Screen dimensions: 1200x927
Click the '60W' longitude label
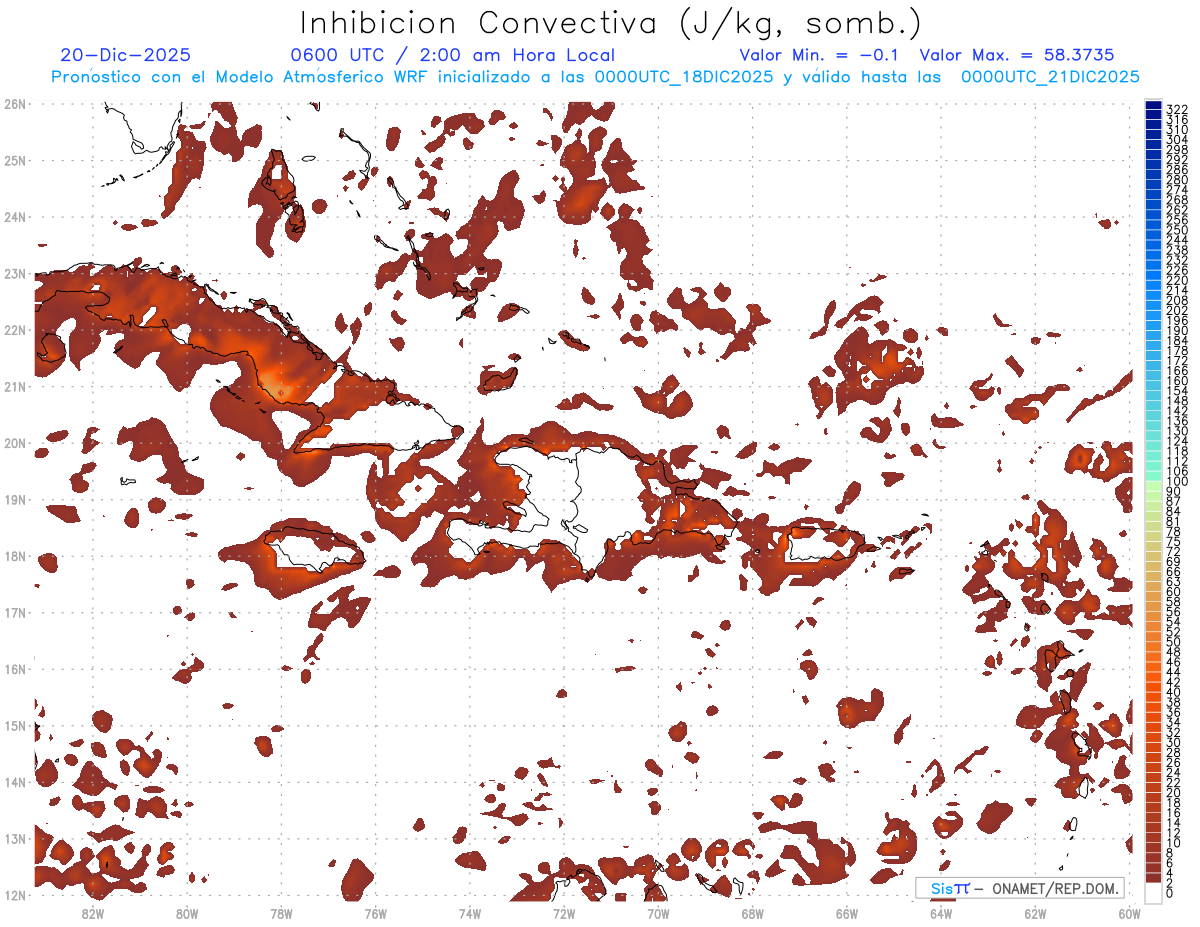pos(1129,913)
